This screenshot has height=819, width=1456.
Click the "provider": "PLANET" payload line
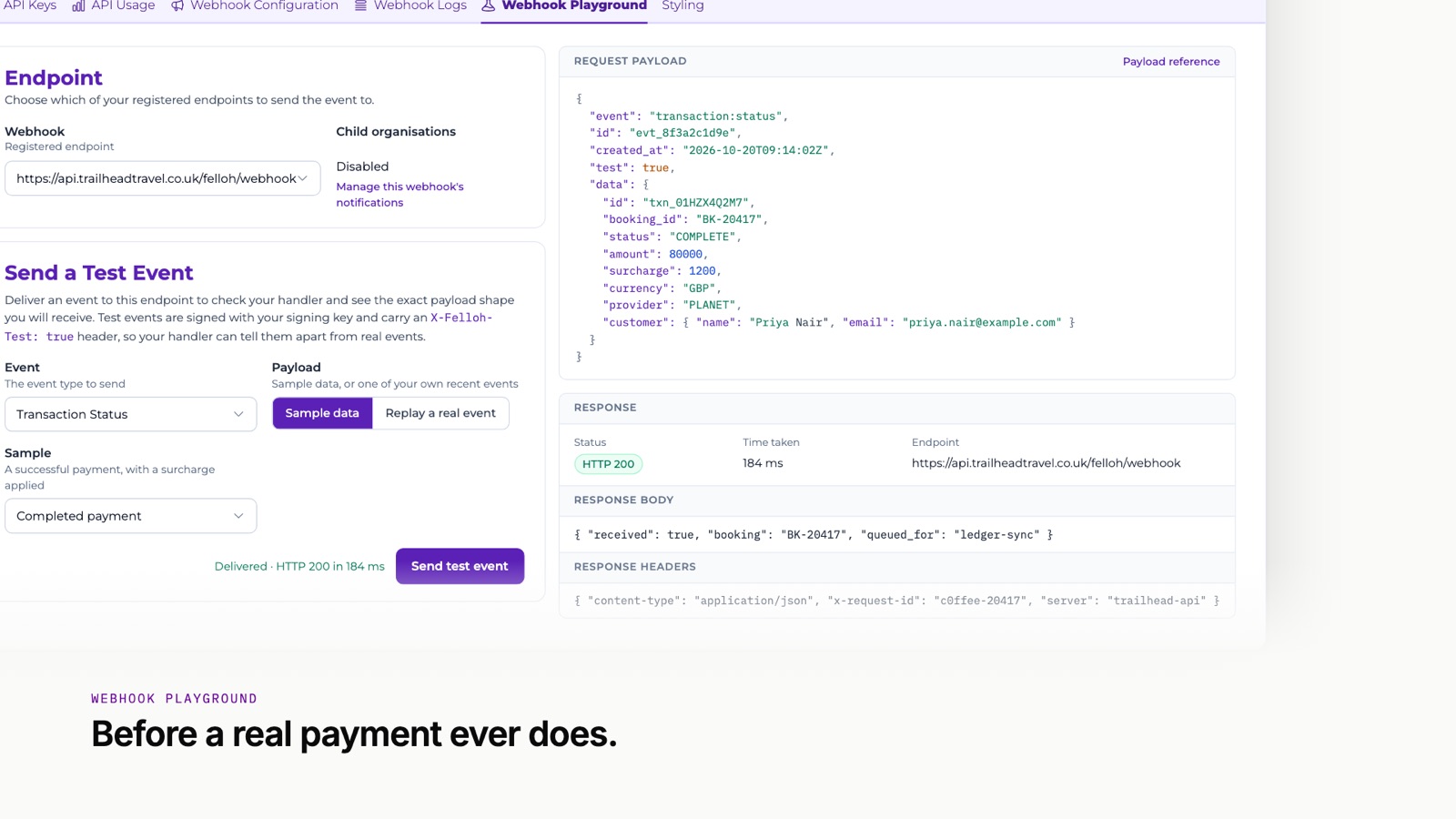[672, 305]
